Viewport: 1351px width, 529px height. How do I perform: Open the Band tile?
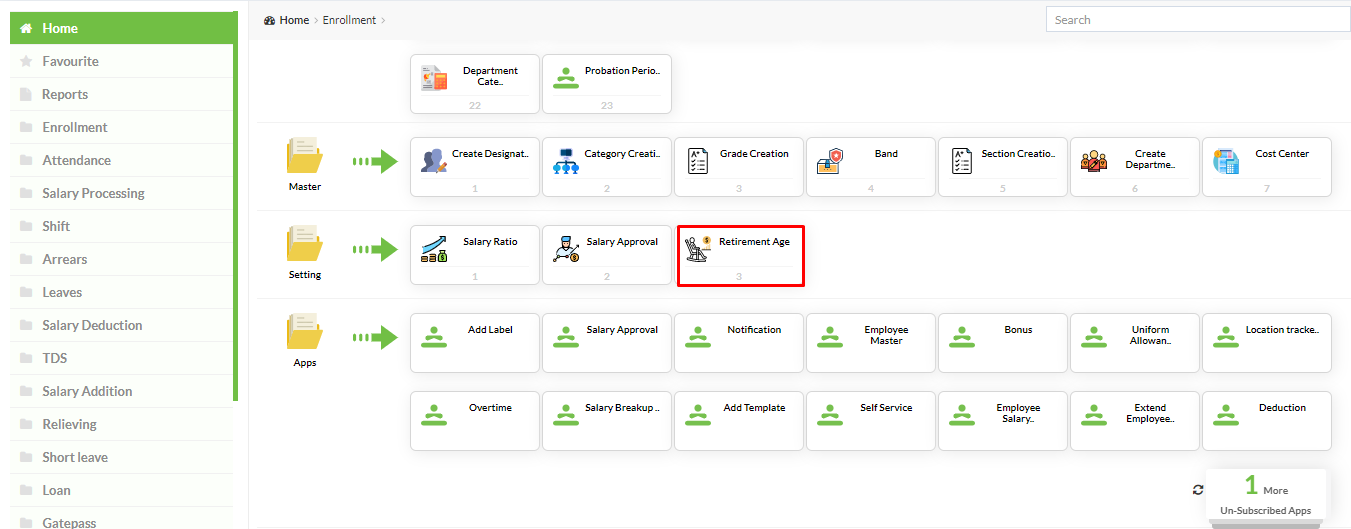871,167
